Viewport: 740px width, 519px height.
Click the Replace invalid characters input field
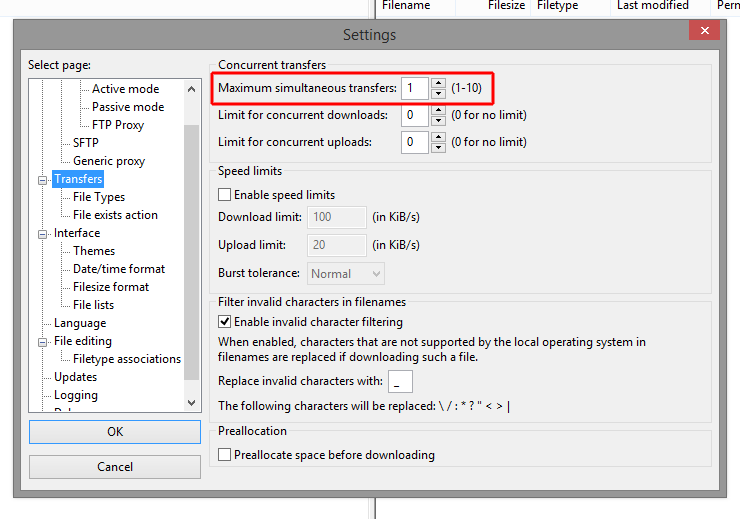coord(400,381)
